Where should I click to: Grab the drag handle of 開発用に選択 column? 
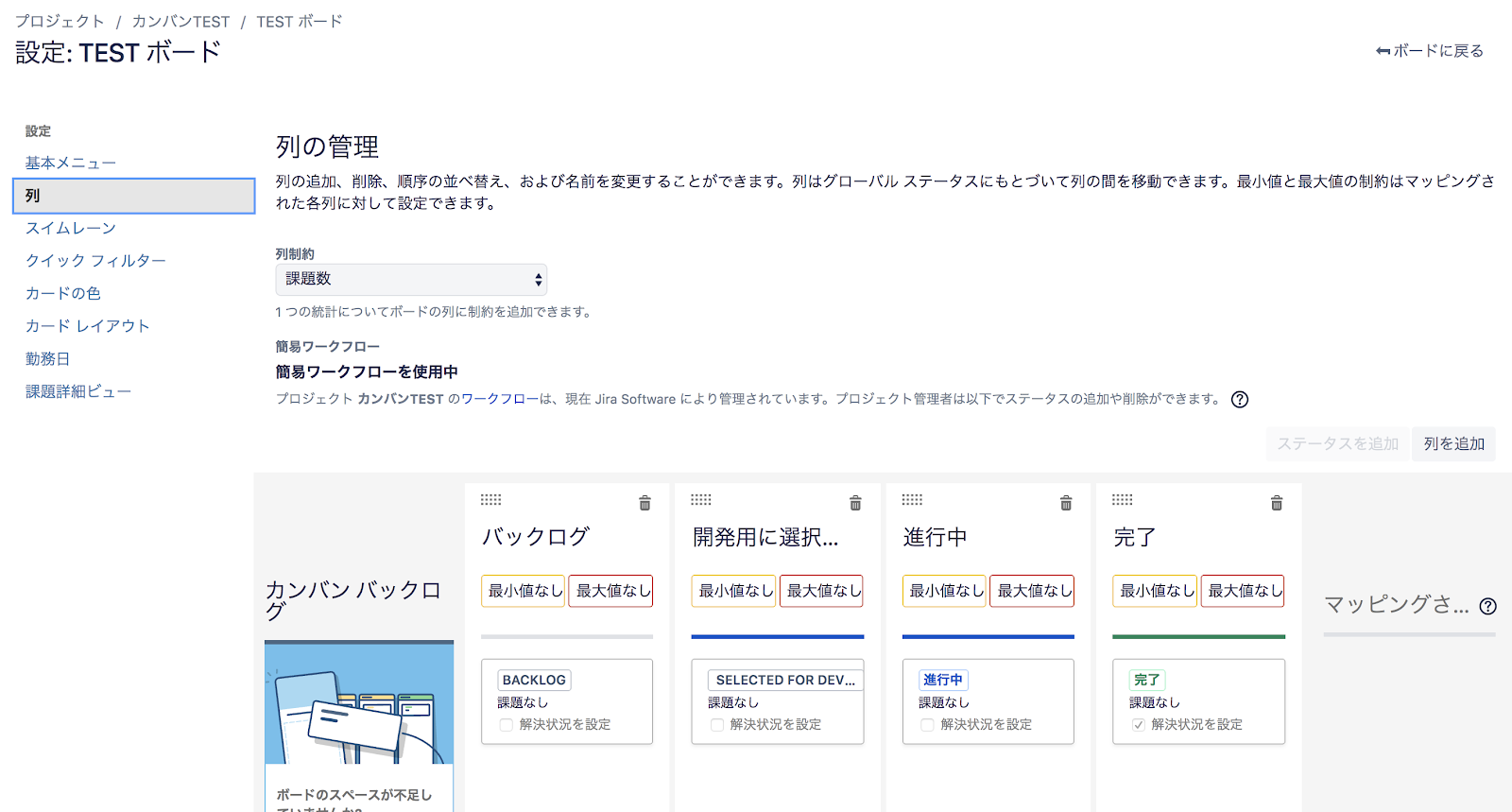pos(701,500)
